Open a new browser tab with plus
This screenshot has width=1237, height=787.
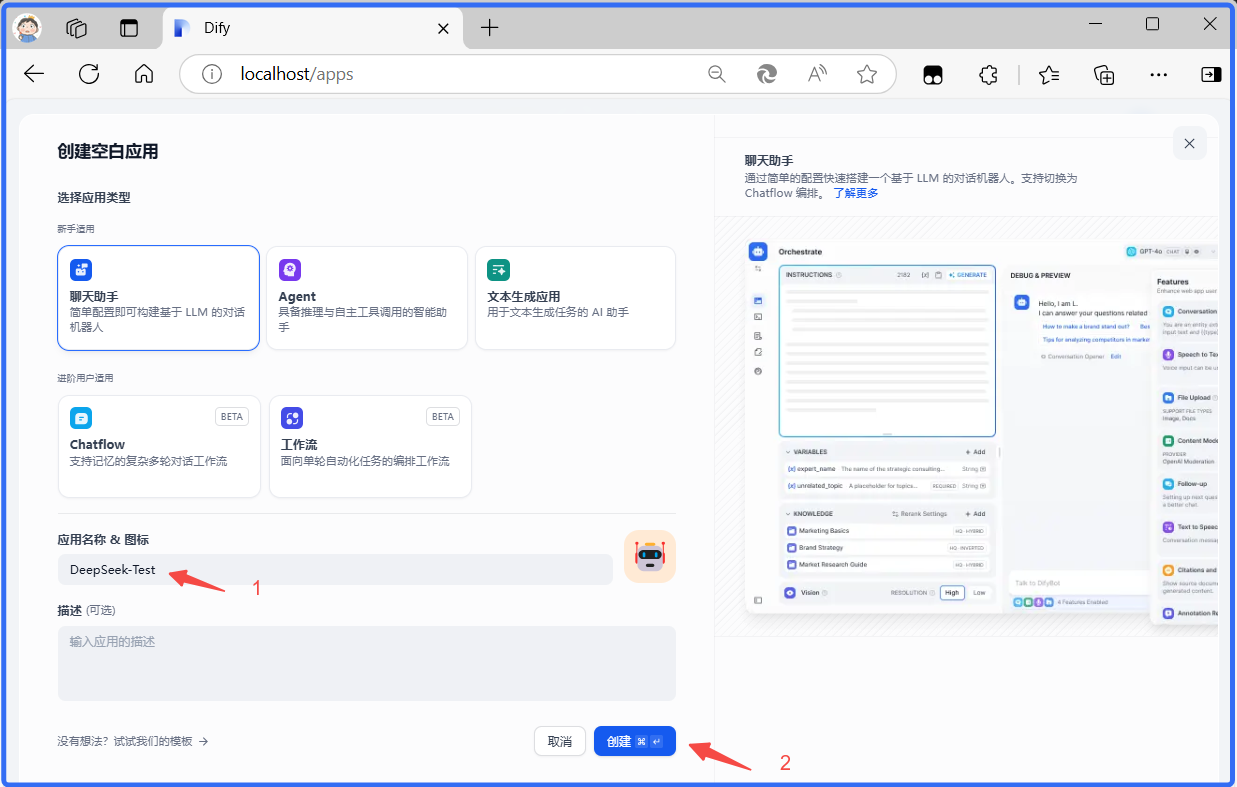click(489, 28)
